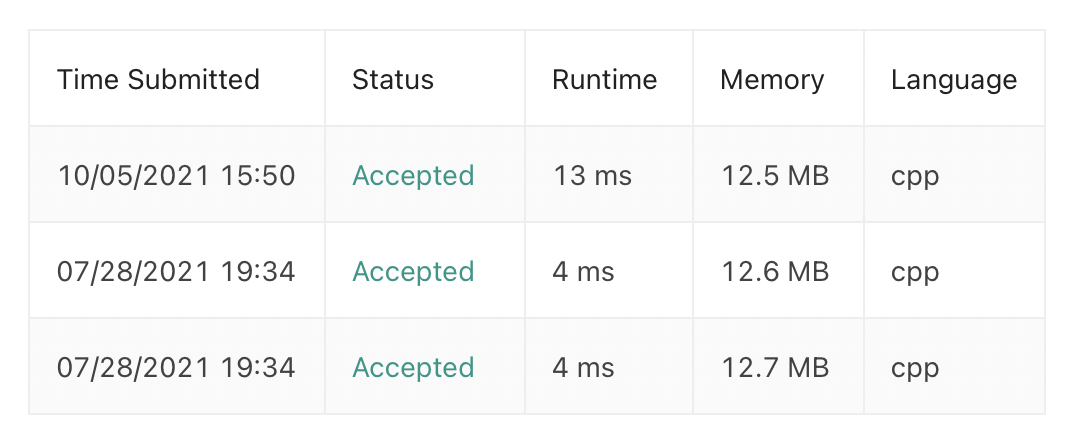
Task: Open the 12.6 MB Accepted submission
Action: 413,272
